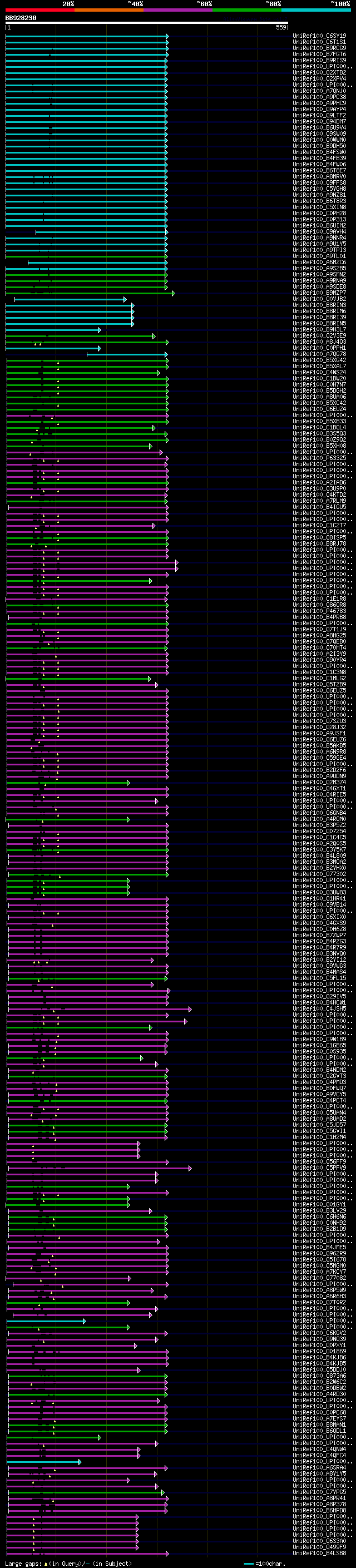356x1568 pixels.
Task: Select the label UniRef100_Q2XPV4
Action: tap(319, 78)
